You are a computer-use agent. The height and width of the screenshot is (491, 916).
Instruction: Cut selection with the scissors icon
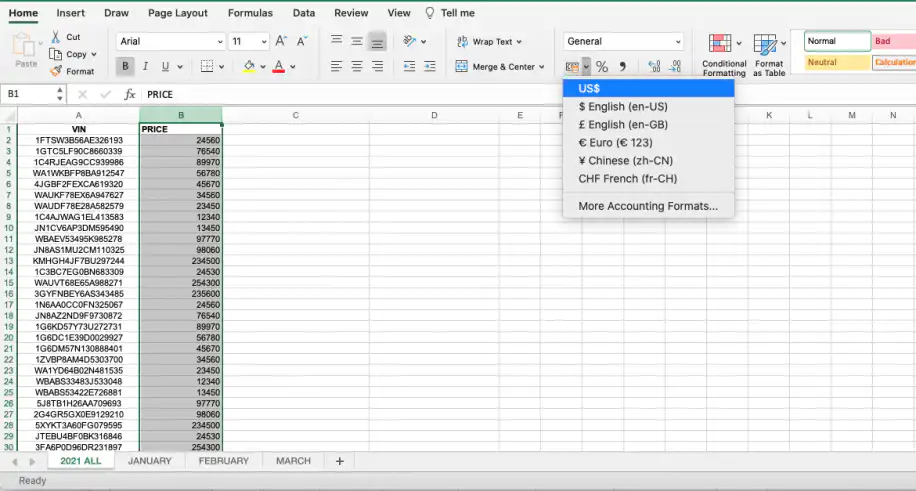coord(55,37)
